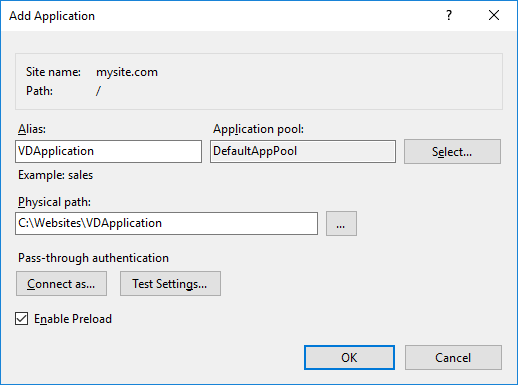Click the Cancel button
518x385 pixels.
click(453, 358)
